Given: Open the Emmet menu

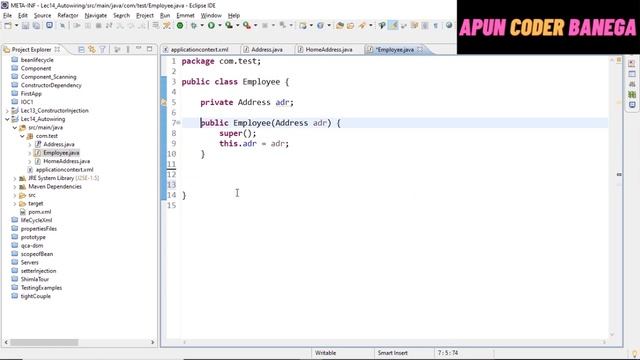Looking at the screenshot, I should [x=185, y=16].
